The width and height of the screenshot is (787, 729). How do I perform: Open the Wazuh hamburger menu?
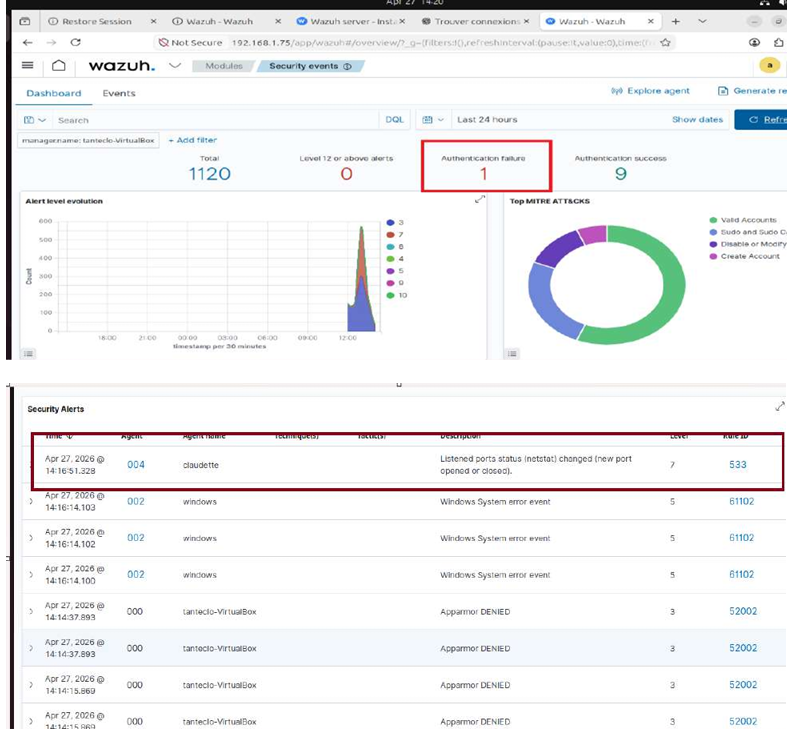pos(28,65)
